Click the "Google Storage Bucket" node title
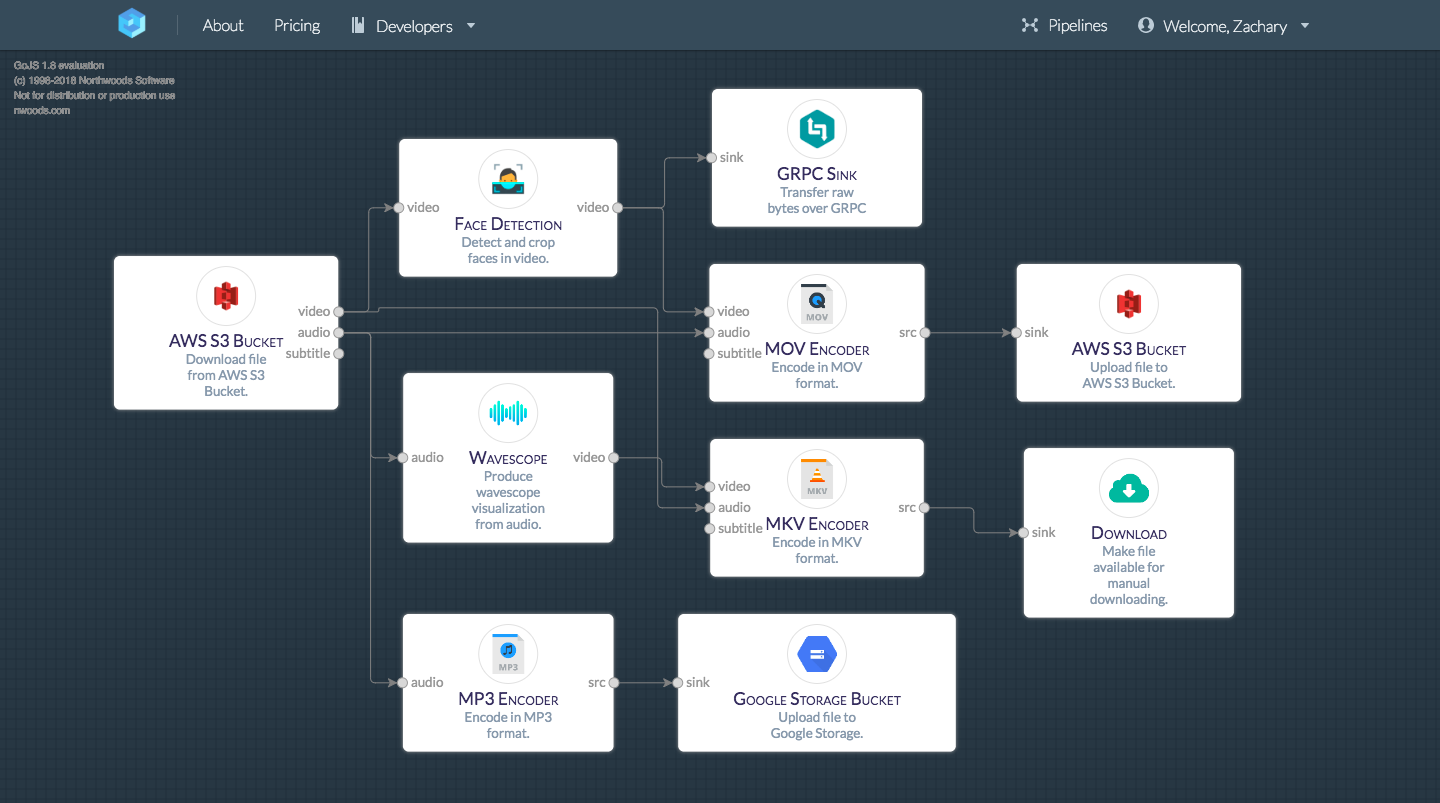Screen dimensions: 1440x803 817,699
